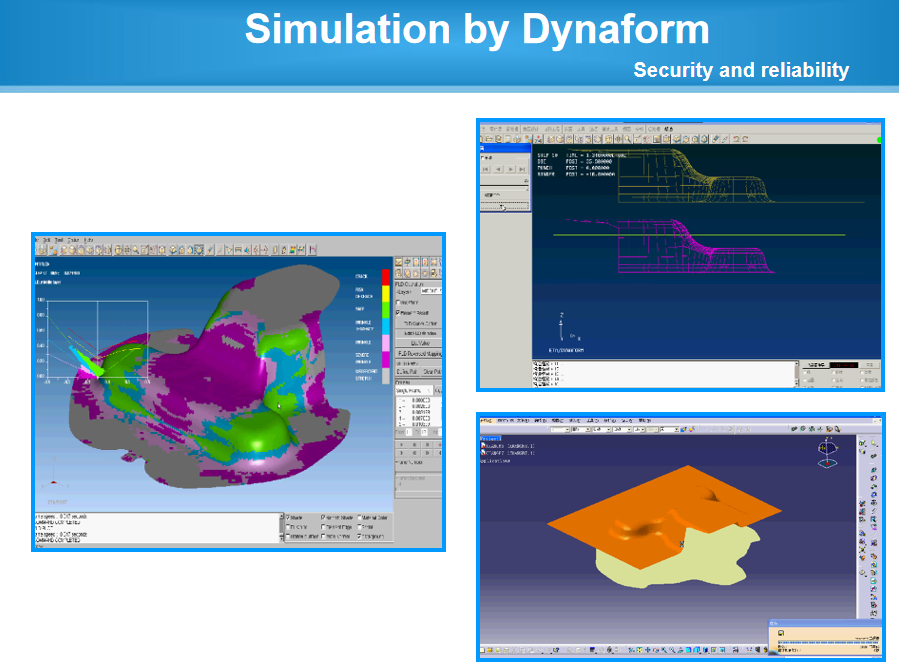Open the Option menu in the FLD window
The width and height of the screenshot is (899, 670).
[x=73, y=240]
